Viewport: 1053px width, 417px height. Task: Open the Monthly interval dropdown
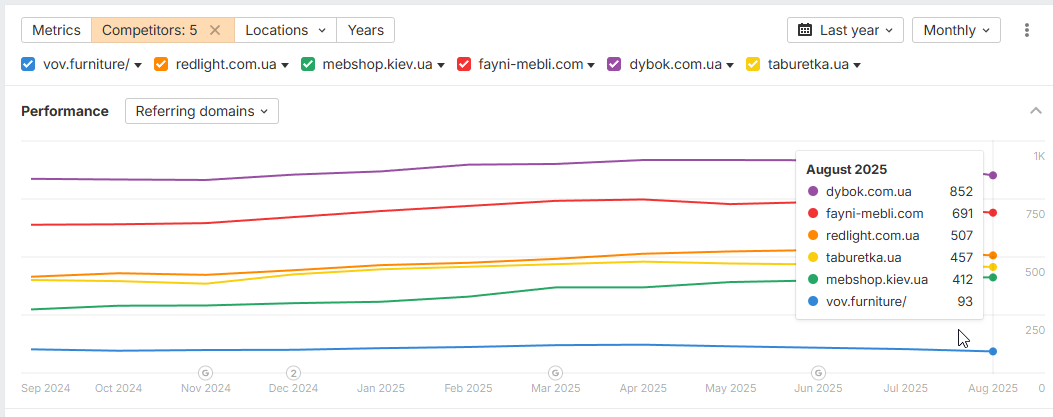956,30
